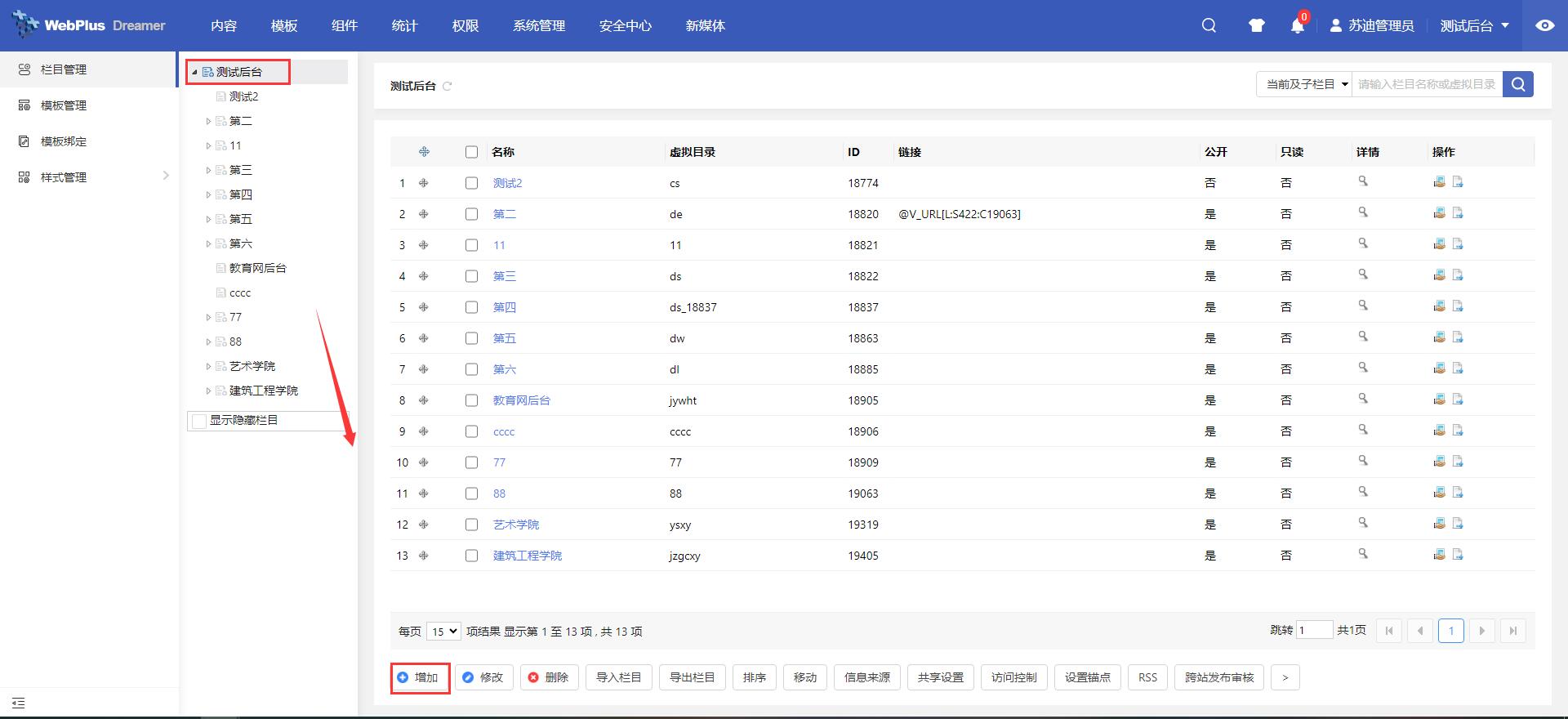Screen dimensions: 1568x719
Task: Click the 跨站发布审核 button
Action: 1219,677
